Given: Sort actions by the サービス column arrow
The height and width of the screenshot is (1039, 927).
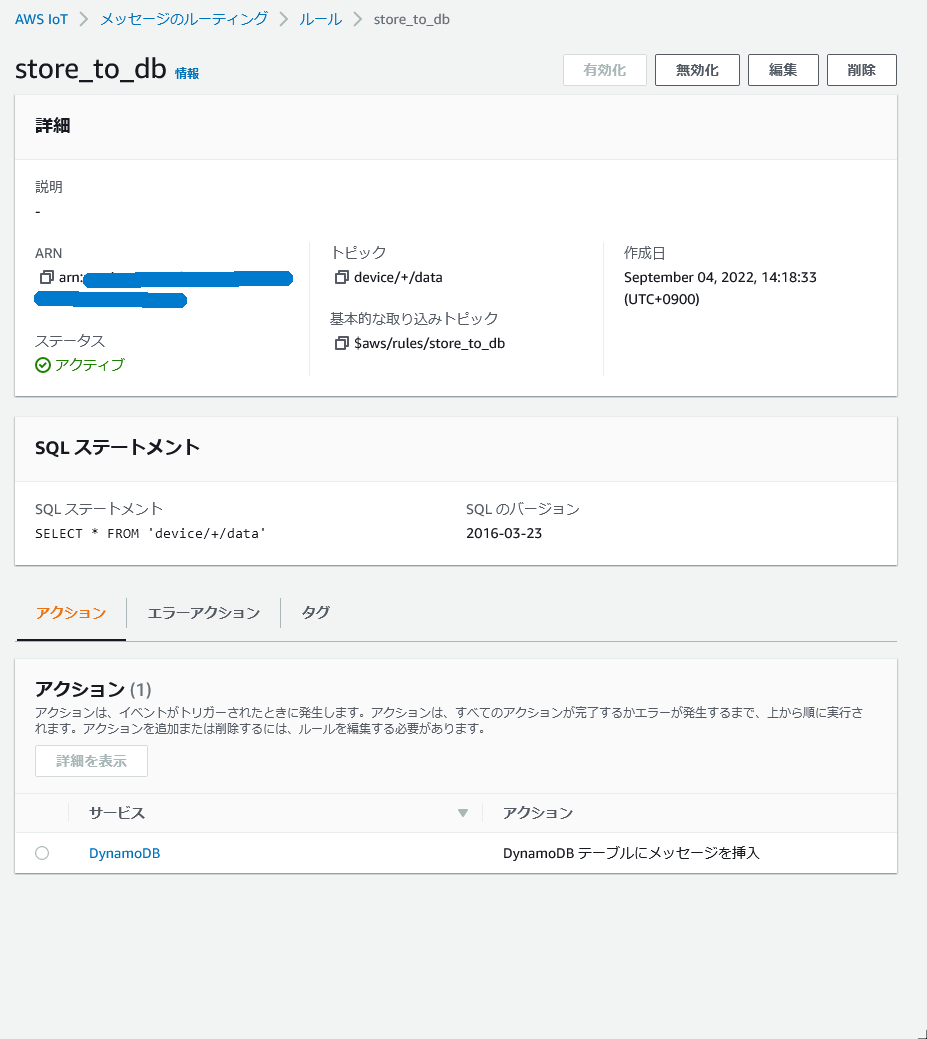Looking at the screenshot, I should click(x=463, y=813).
